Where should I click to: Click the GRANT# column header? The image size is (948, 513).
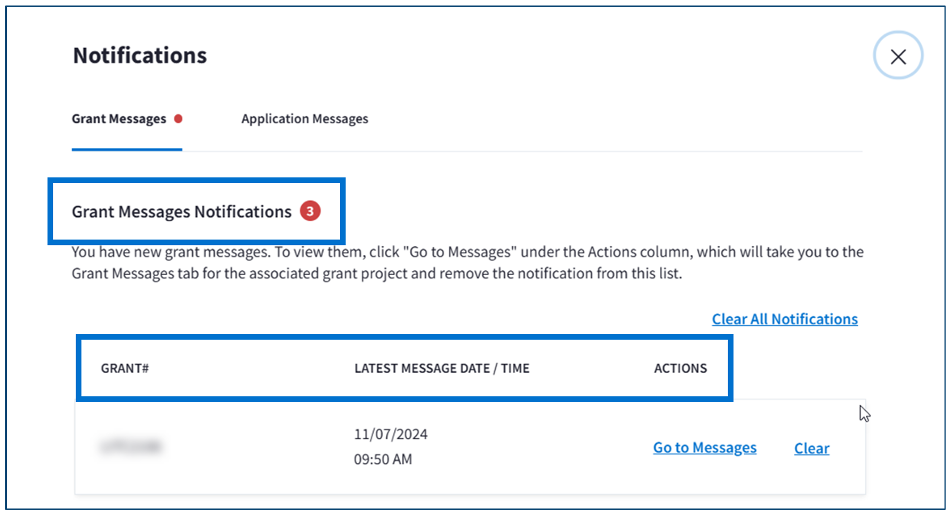click(x=125, y=369)
